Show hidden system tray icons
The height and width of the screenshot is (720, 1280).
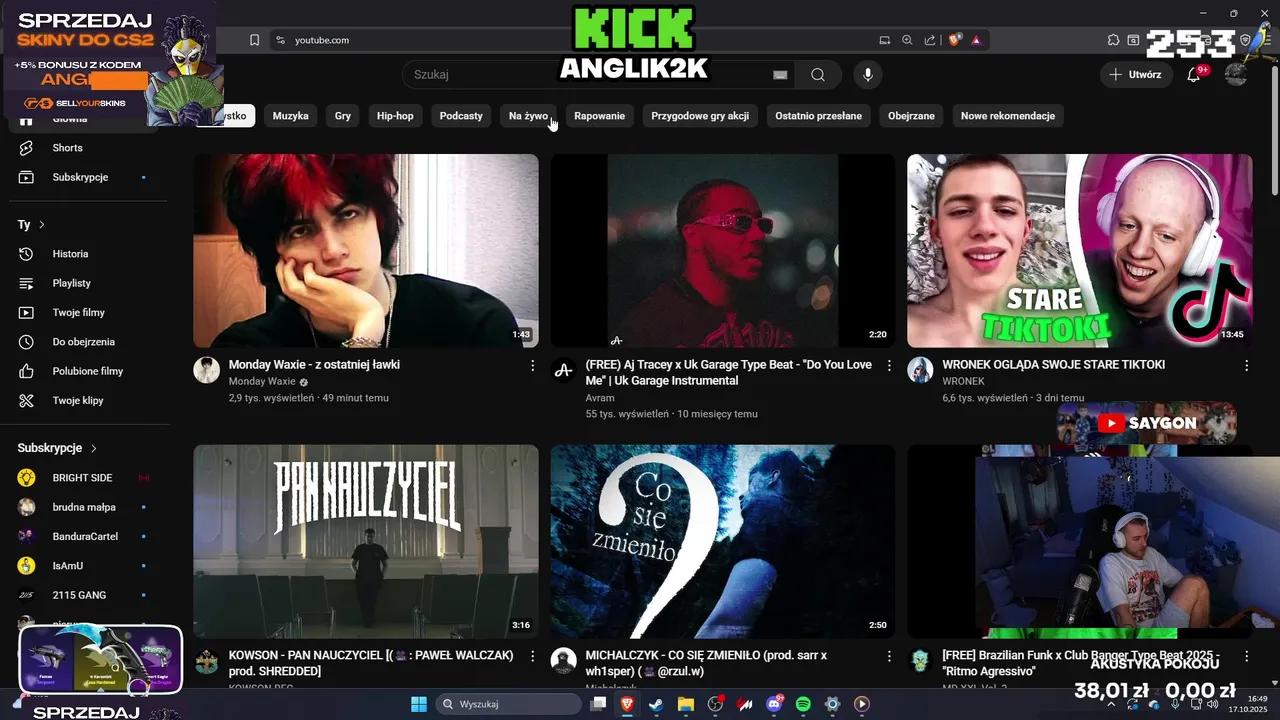tap(1110, 704)
